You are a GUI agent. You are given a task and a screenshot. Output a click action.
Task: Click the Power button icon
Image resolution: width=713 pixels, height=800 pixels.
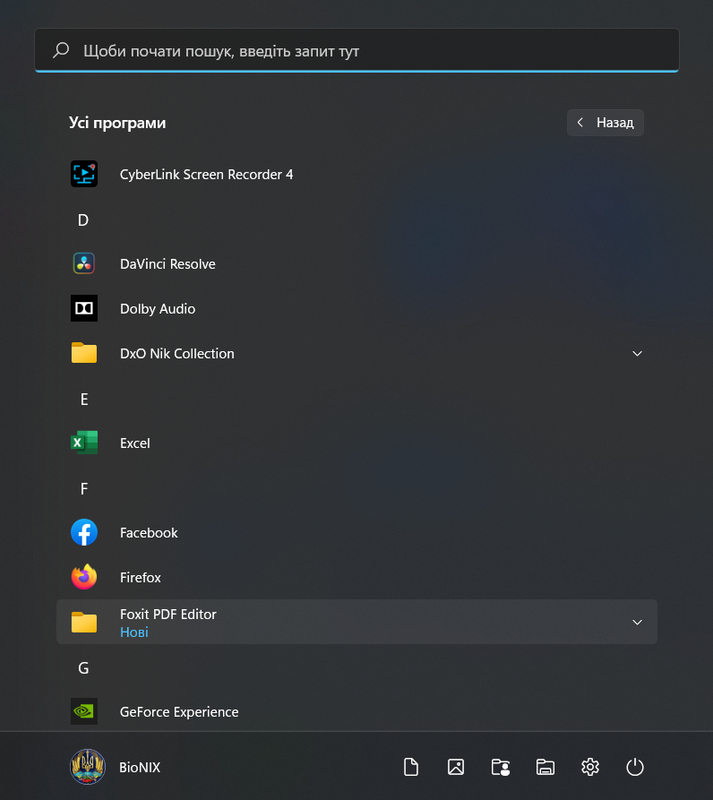coord(635,767)
